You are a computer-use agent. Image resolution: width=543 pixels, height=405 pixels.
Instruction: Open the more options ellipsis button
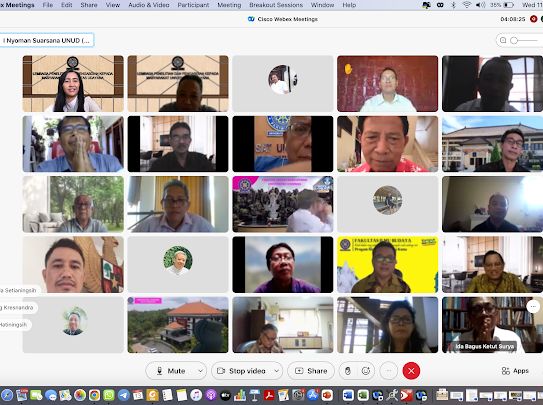pyautogui.click(x=389, y=371)
